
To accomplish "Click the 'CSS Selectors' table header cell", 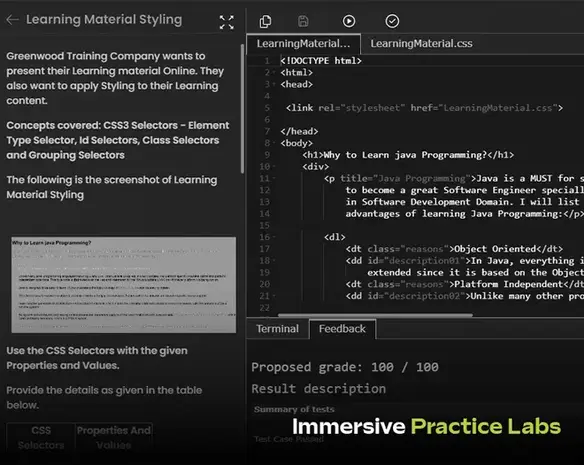I will point(41,438).
